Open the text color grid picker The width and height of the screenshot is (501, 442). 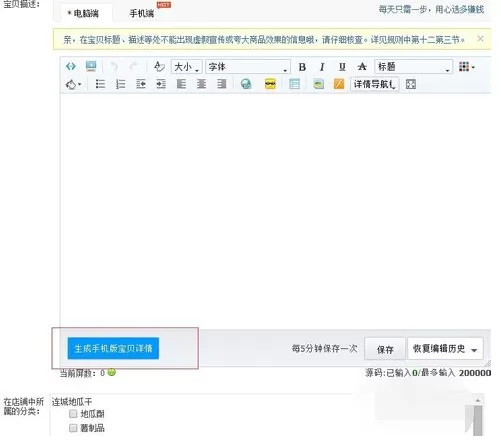(x=466, y=67)
